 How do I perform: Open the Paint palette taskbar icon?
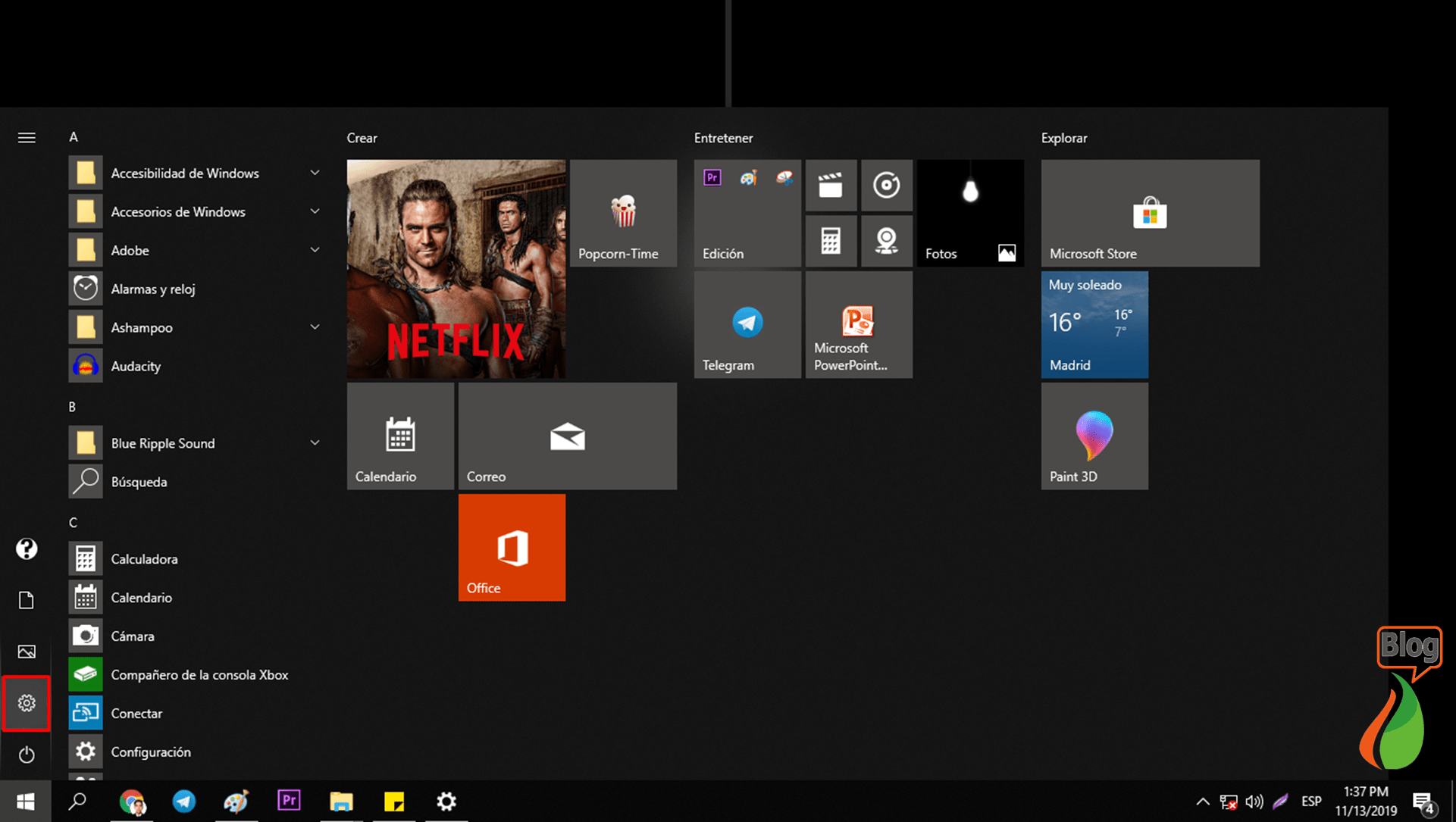point(236,801)
